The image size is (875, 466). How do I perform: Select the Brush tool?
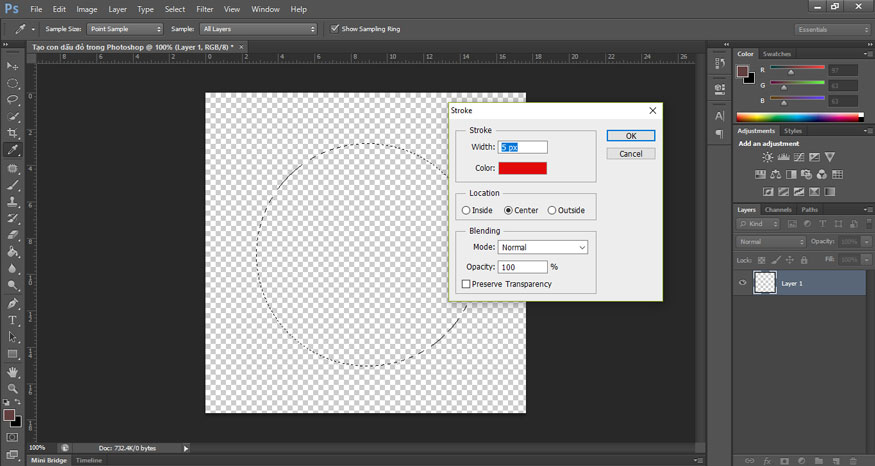12,185
